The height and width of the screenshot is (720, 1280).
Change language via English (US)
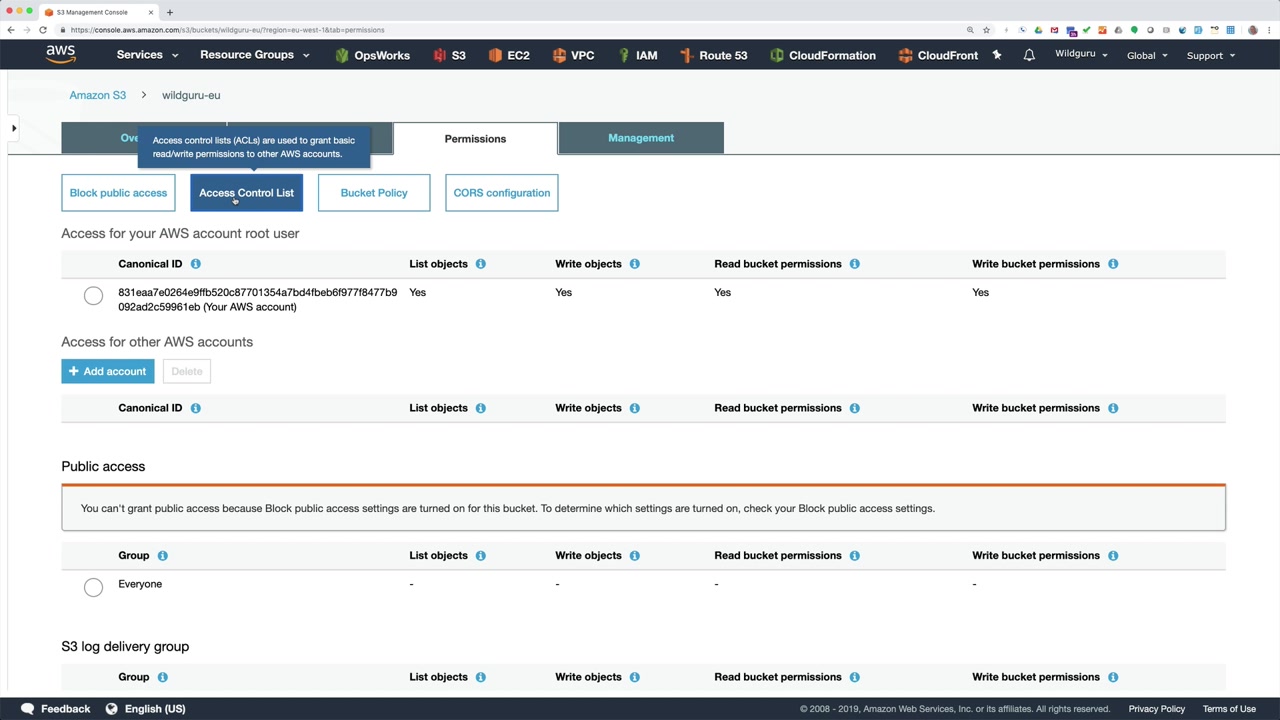click(x=145, y=709)
